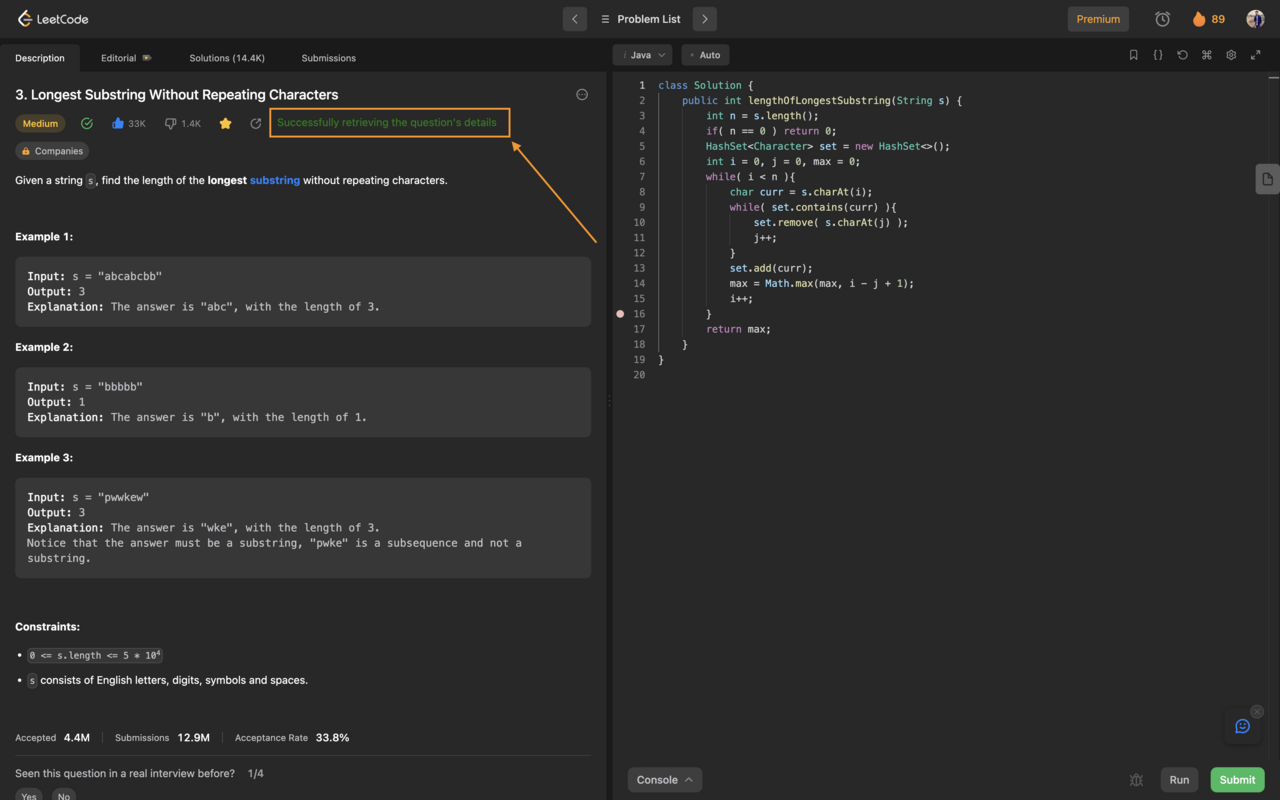Image resolution: width=1280 pixels, height=800 pixels.
Task: Submit the solution with Submit button
Action: 1237,780
